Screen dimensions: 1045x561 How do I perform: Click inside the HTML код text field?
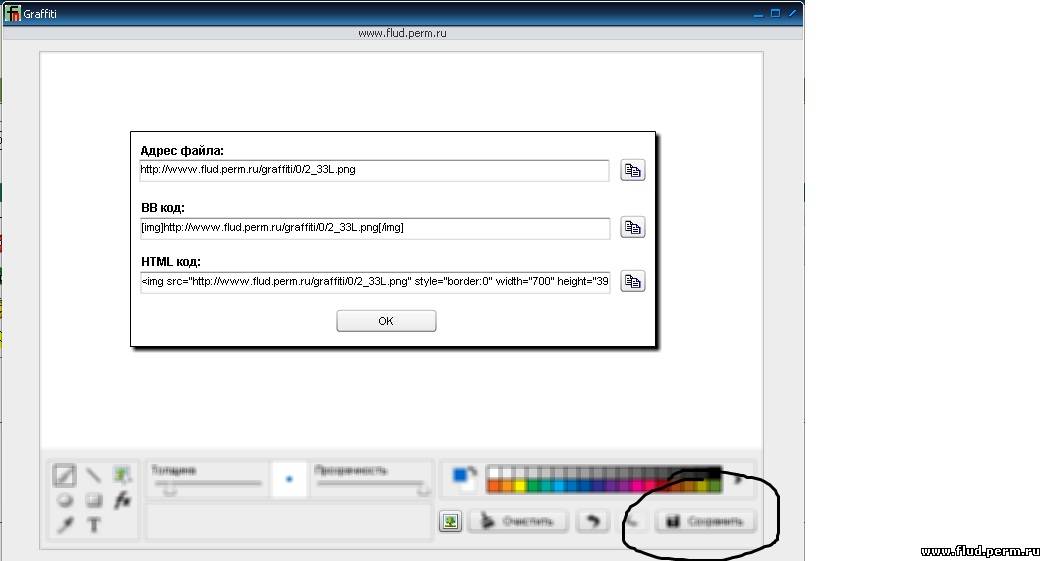(x=374, y=282)
